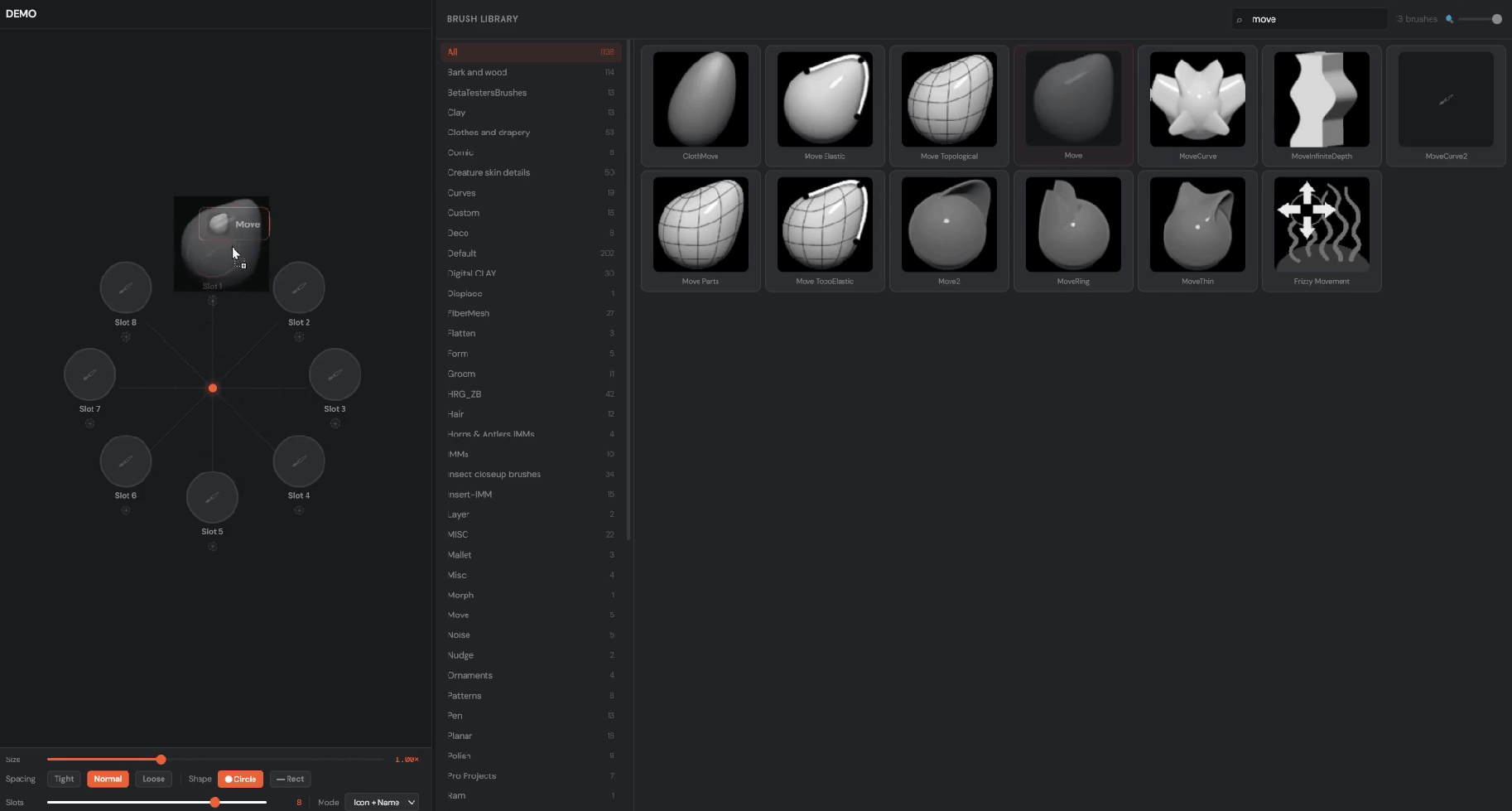Click the Slot 6 brush circle
Image resolution: width=1512 pixels, height=811 pixels.
point(126,461)
